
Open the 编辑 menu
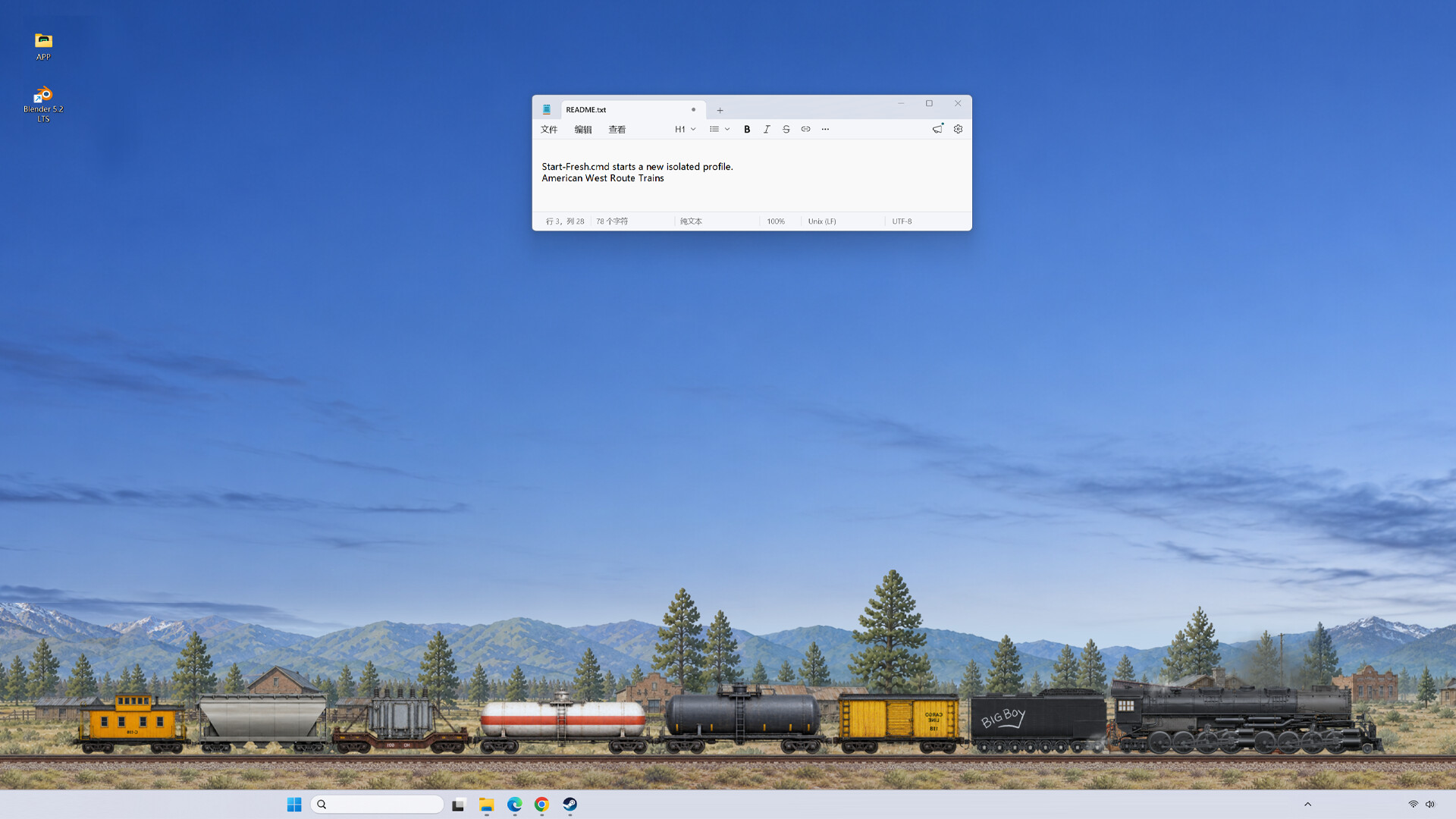(583, 130)
